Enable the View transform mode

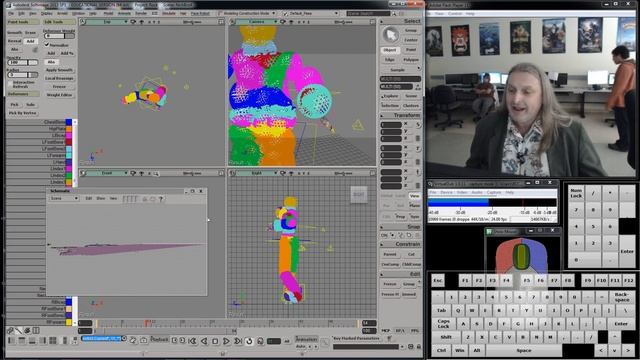[x=414, y=196]
